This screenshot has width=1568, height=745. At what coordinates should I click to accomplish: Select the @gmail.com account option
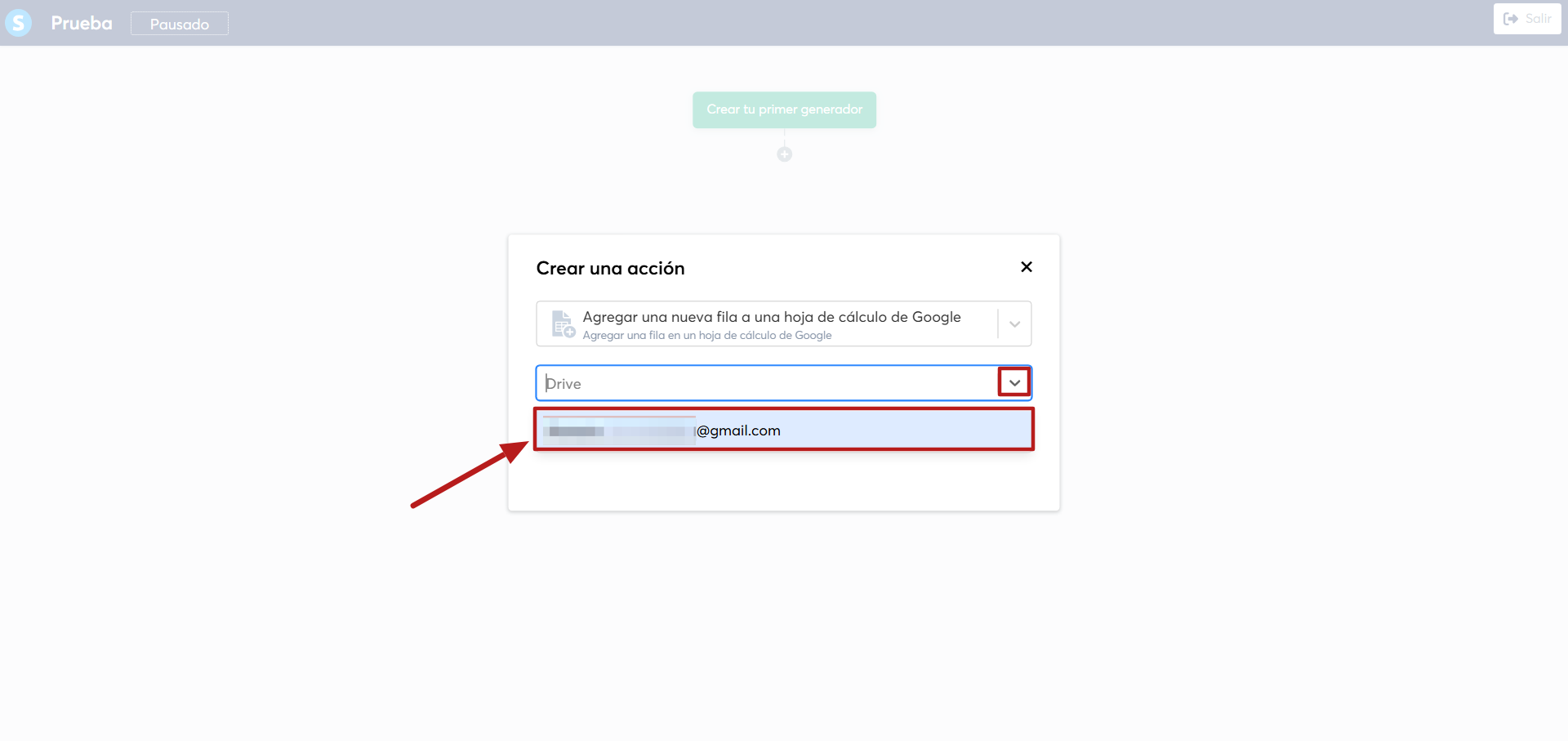point(784,430)
